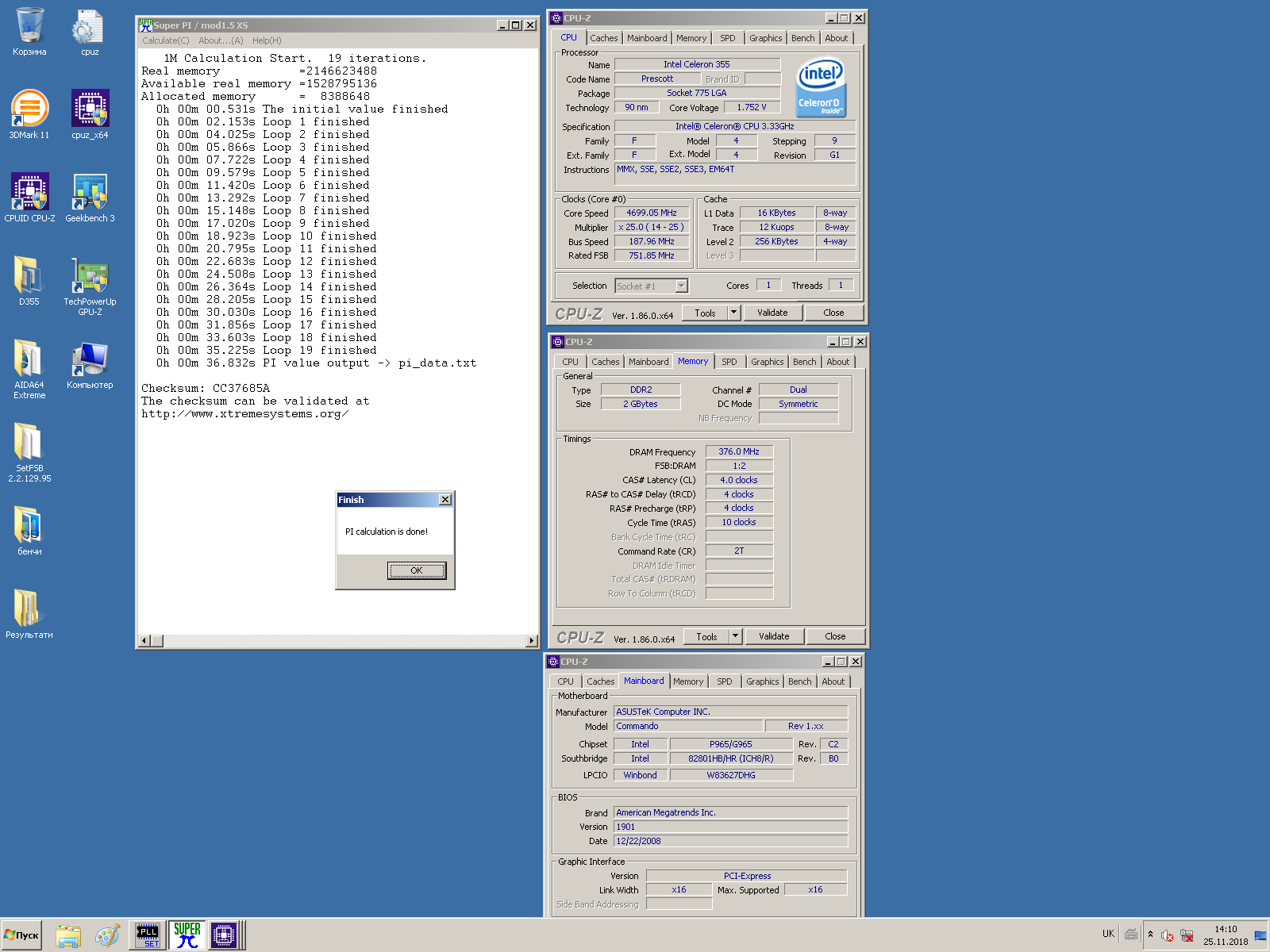Select Memory tab in top CPU-Z window
The height and width of the screenshot is (952, 1270).
pos(691,38)
